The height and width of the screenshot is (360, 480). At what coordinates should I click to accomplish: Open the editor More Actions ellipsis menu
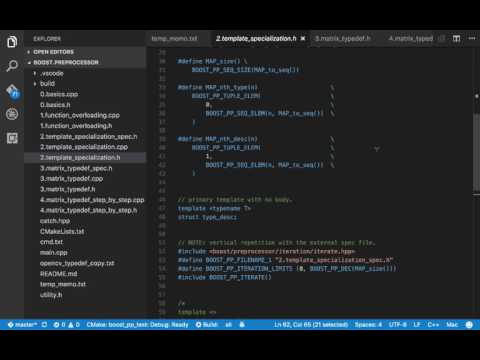[472, 39]
